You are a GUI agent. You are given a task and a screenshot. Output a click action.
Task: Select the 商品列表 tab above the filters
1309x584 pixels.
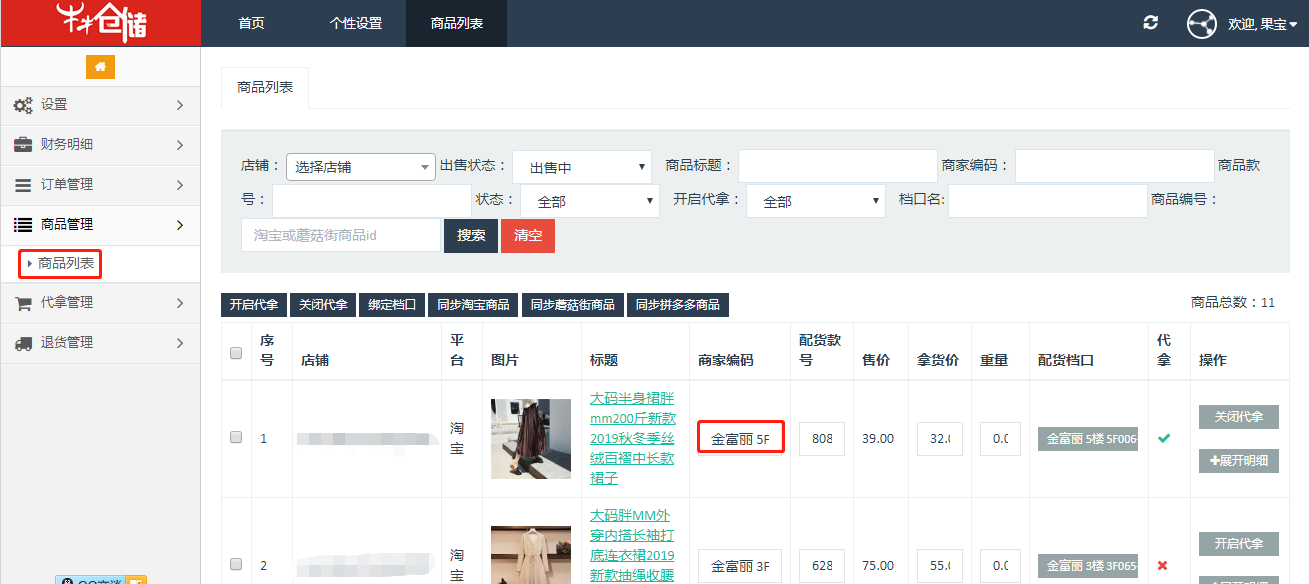265,88
